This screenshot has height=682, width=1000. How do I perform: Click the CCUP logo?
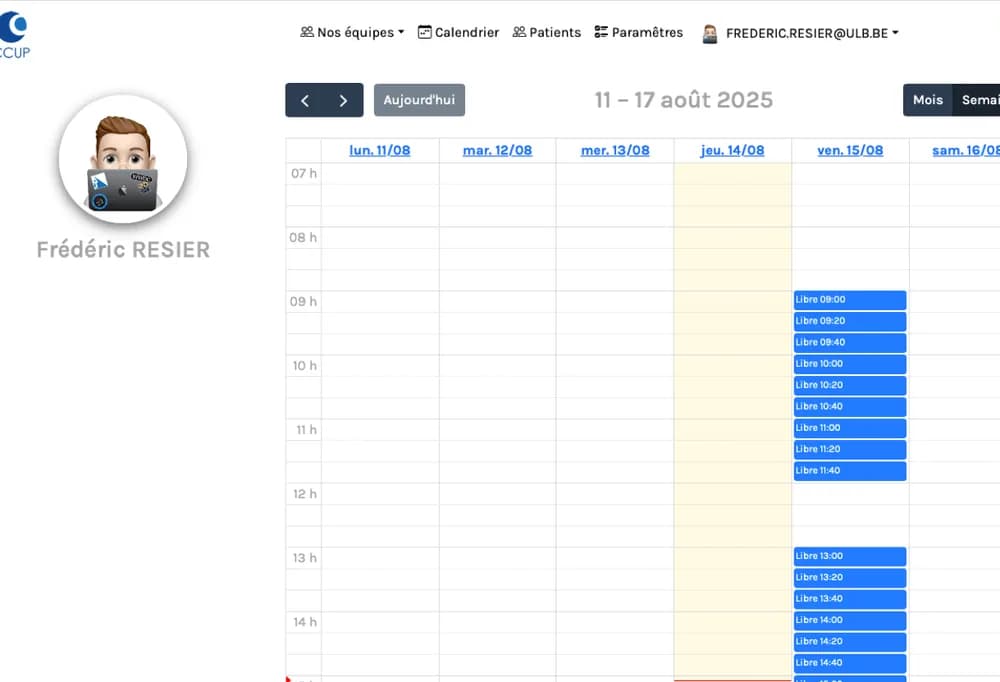14,36
